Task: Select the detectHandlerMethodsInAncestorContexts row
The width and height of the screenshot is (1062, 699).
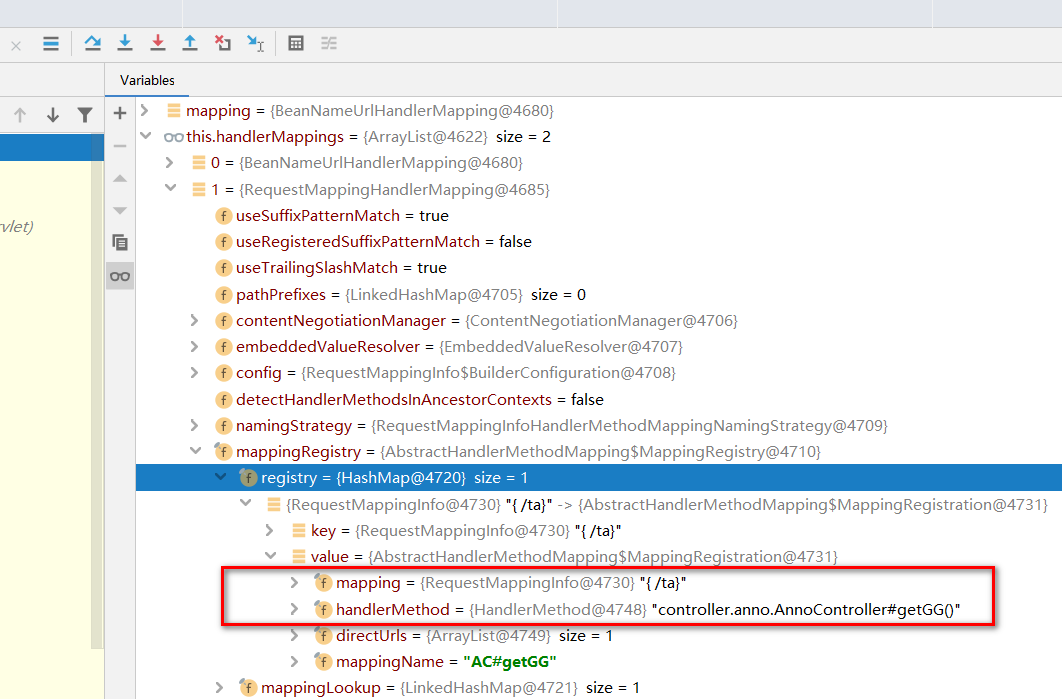Action: coord(599,400)
